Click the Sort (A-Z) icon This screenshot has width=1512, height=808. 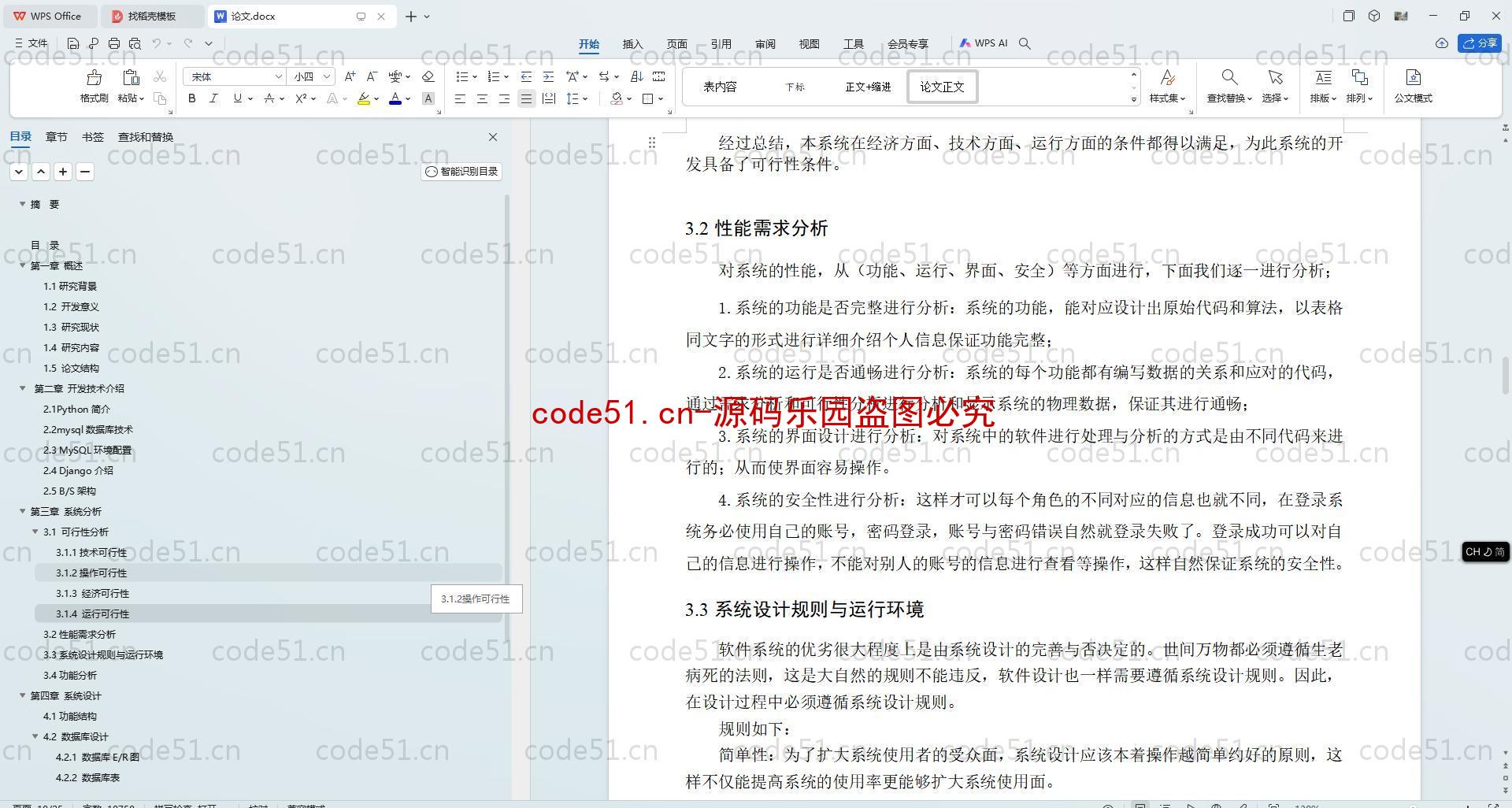tap(637, 76)
